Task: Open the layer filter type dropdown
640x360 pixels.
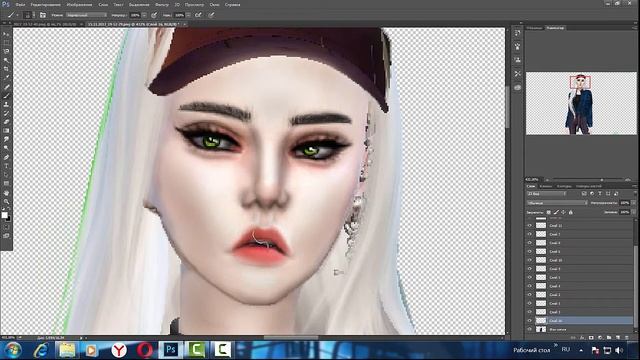Action: point(547,193)
